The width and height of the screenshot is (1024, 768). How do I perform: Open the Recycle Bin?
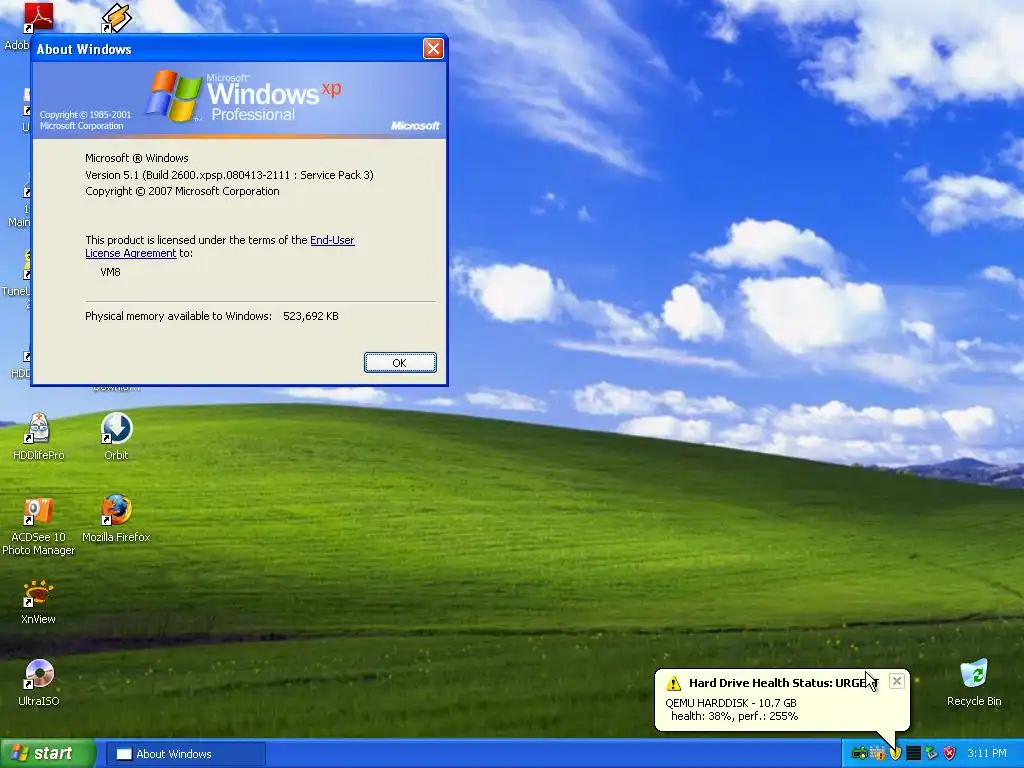point(974,683)
